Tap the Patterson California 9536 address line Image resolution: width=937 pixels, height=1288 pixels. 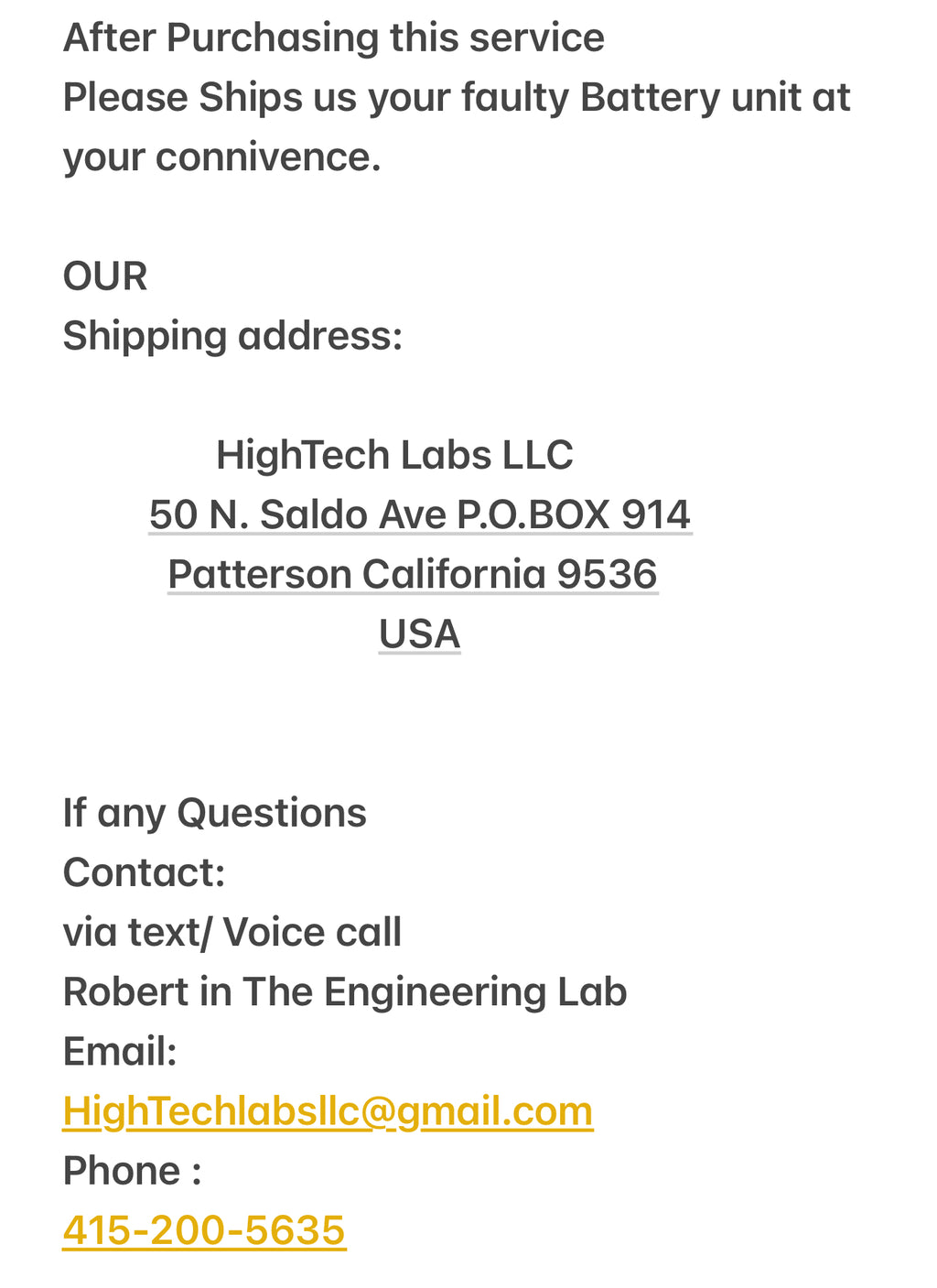(413, 574)
